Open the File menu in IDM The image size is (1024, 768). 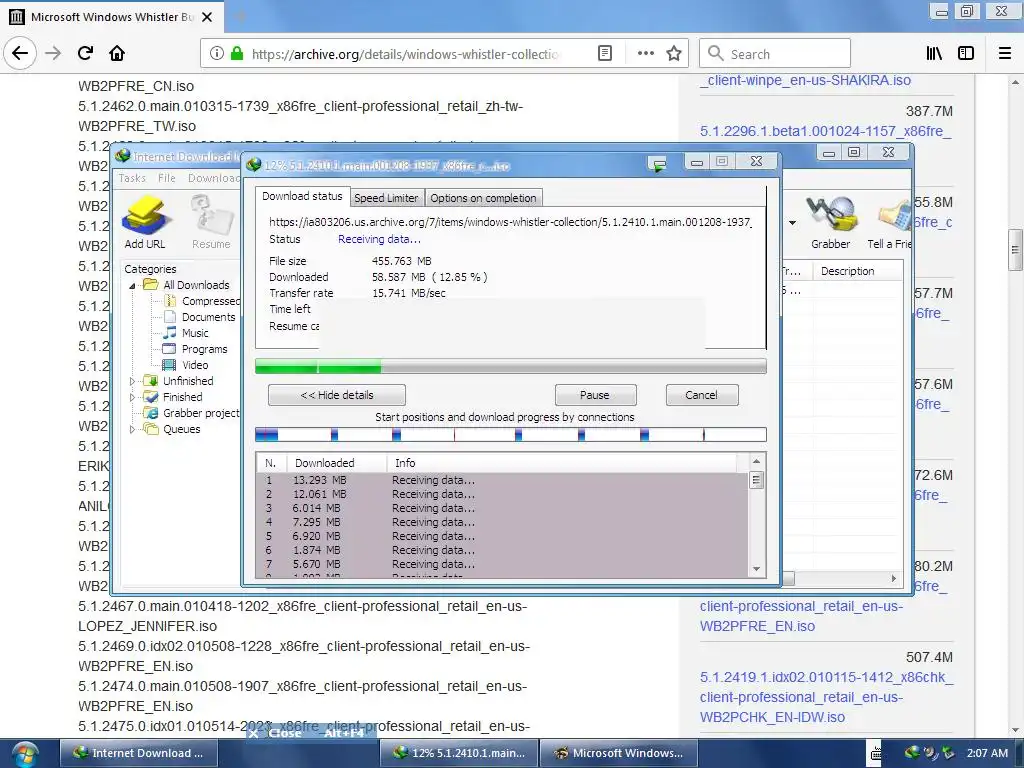pyautogui.click(x=167, y=178)
